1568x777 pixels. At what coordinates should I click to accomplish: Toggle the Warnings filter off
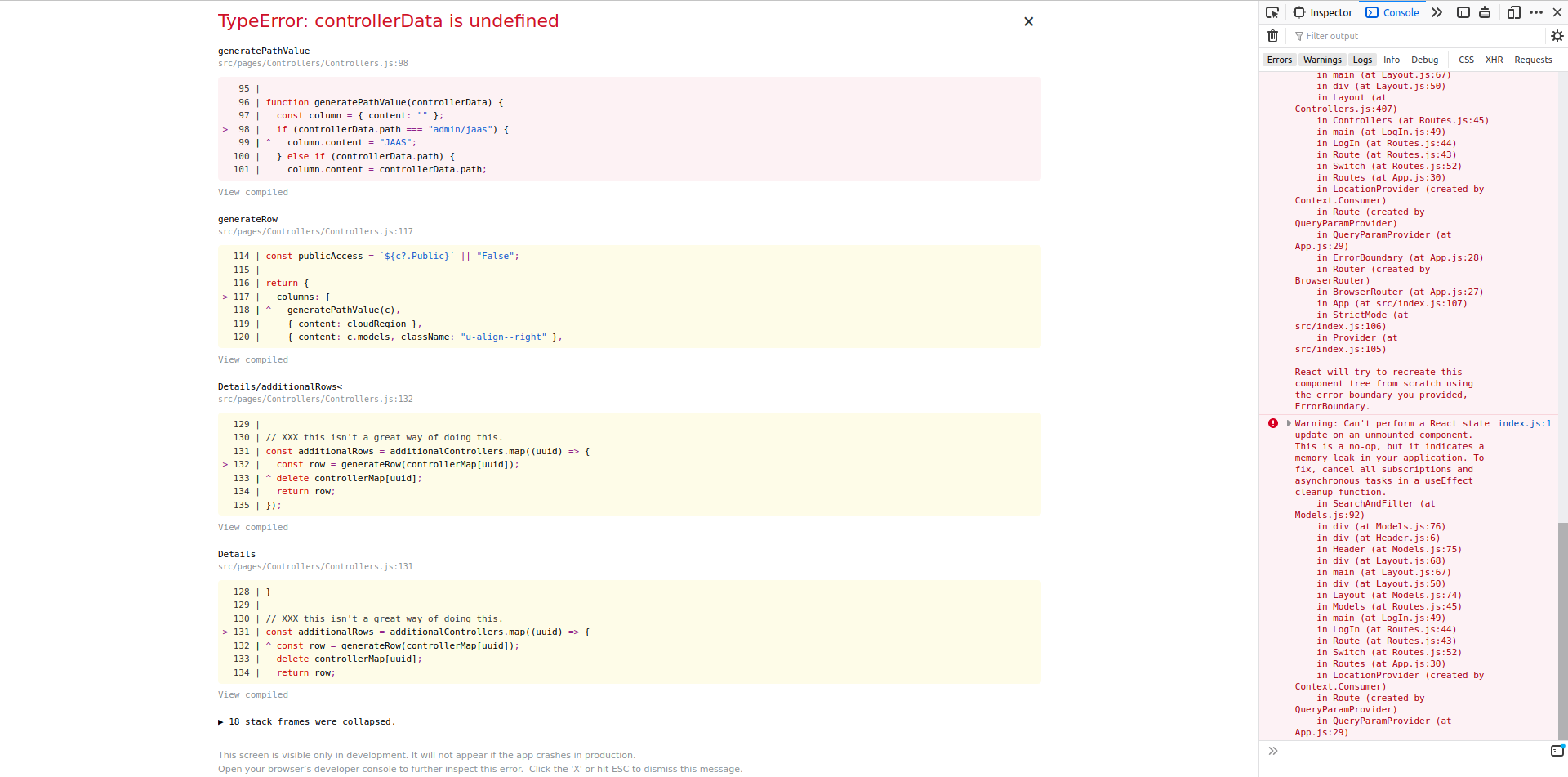point(1321,59)
